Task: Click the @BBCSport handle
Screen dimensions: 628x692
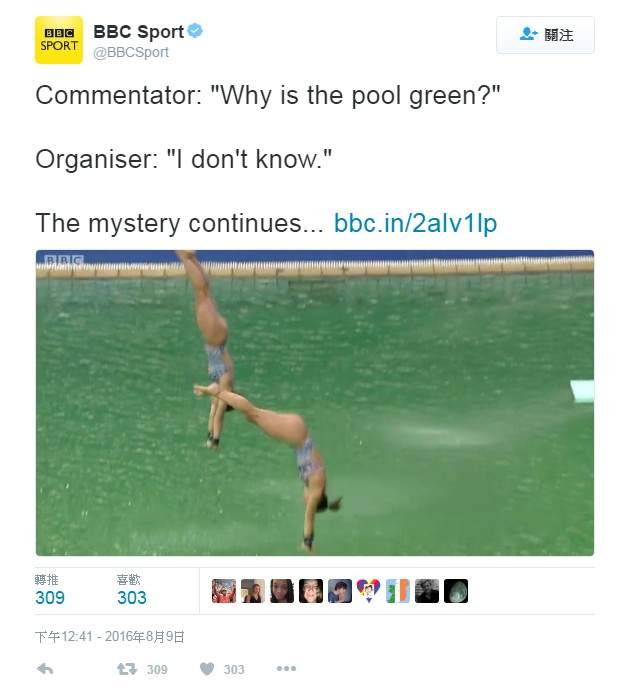Action: coord(131,52)
